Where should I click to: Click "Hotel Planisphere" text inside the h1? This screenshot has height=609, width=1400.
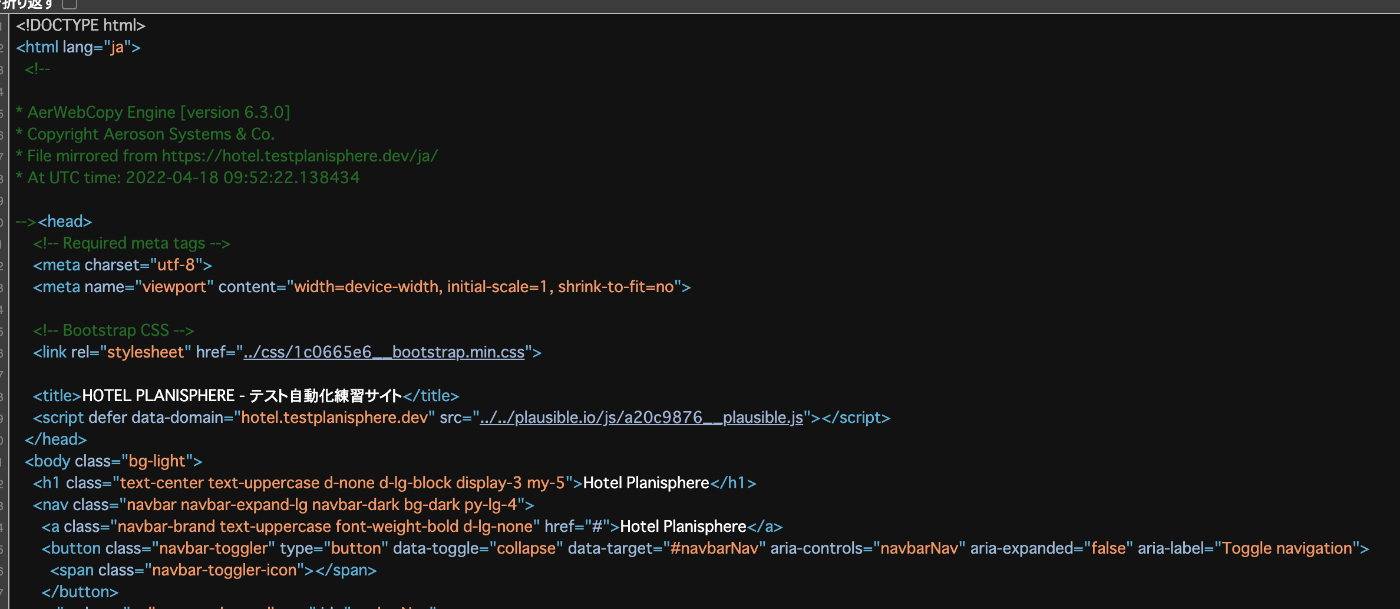[646, 483]
